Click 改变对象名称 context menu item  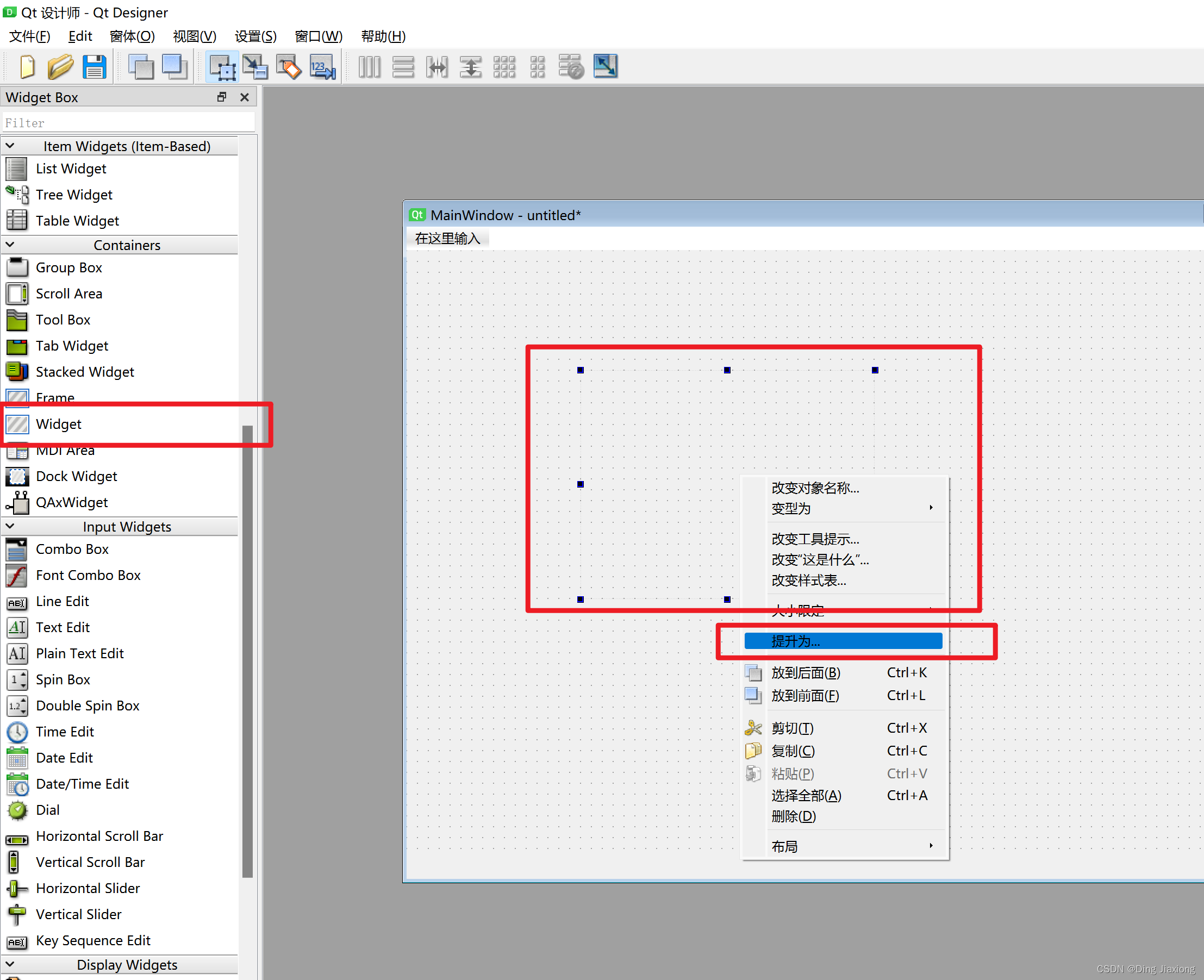click(812, 488)
